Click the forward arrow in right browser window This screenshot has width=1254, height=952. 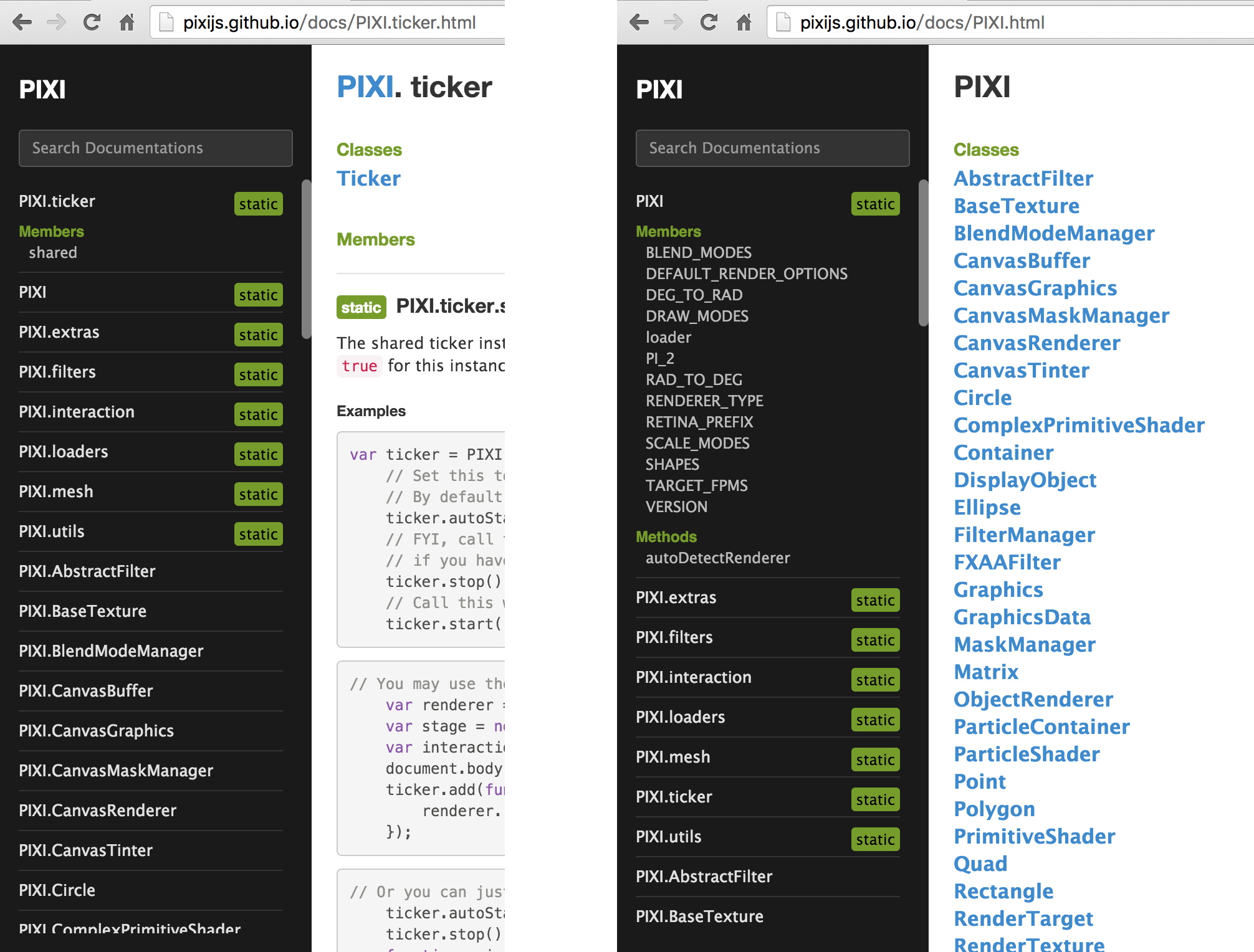pyautogui.click(x=674, y=23)
